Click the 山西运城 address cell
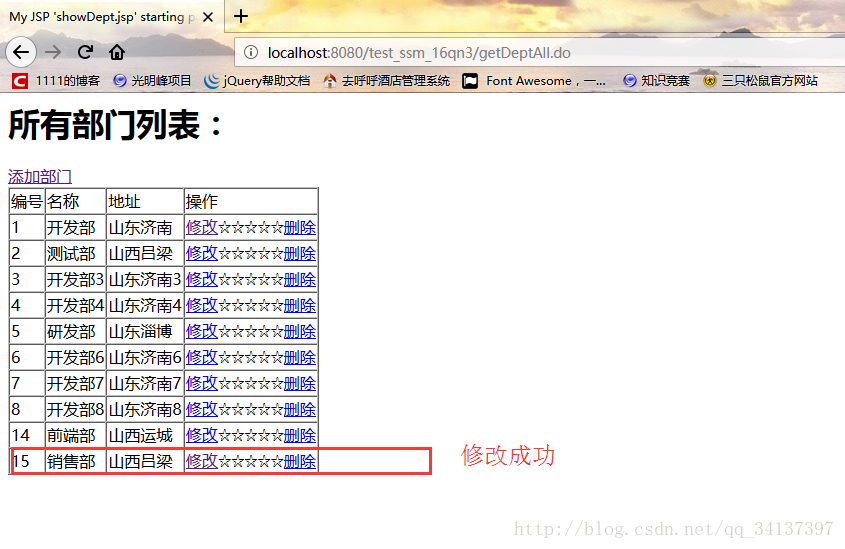 (x=145, y=435)
